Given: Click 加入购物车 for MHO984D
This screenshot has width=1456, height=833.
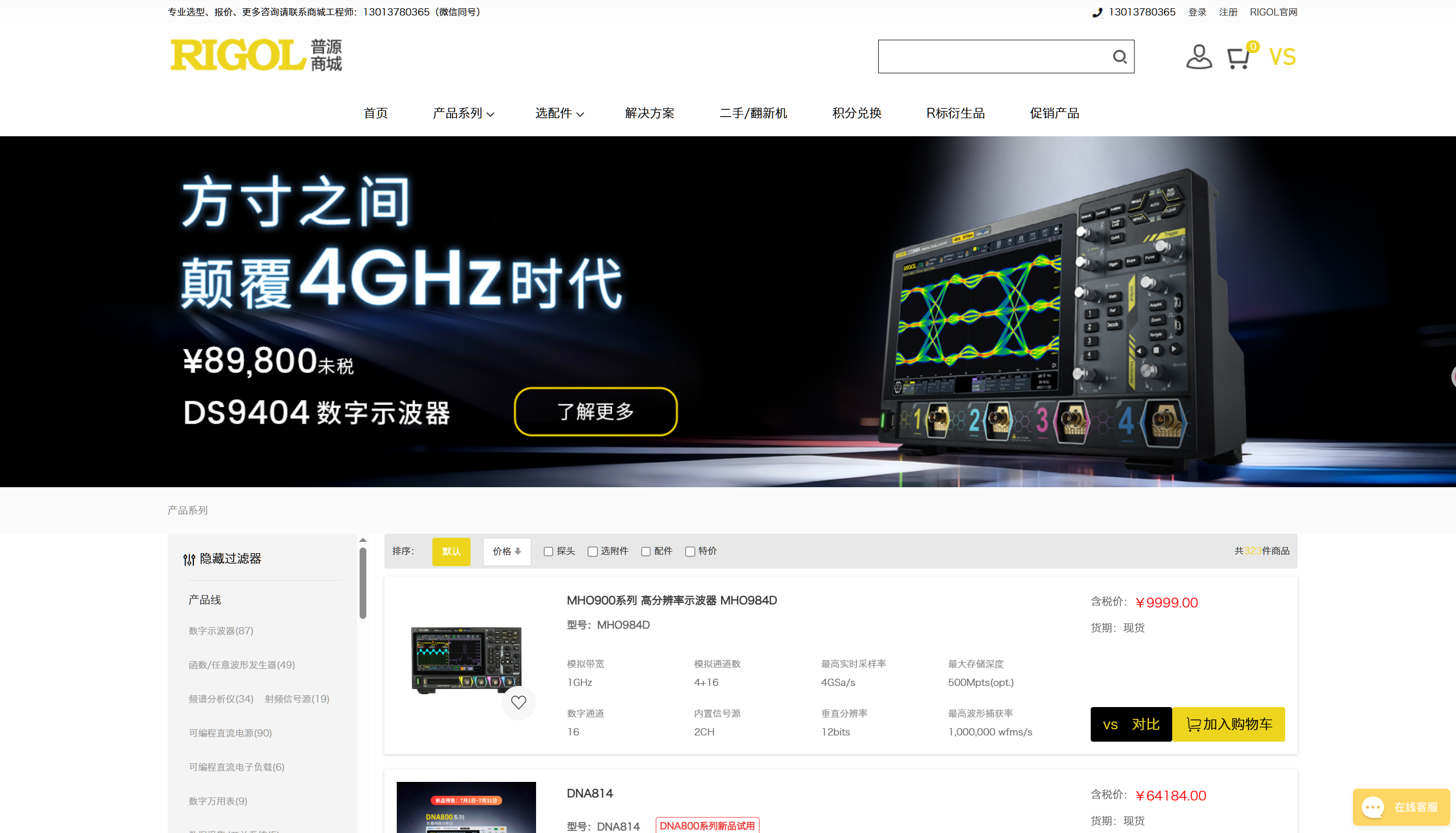Looking at the screenshot, I should [1228, 724].
